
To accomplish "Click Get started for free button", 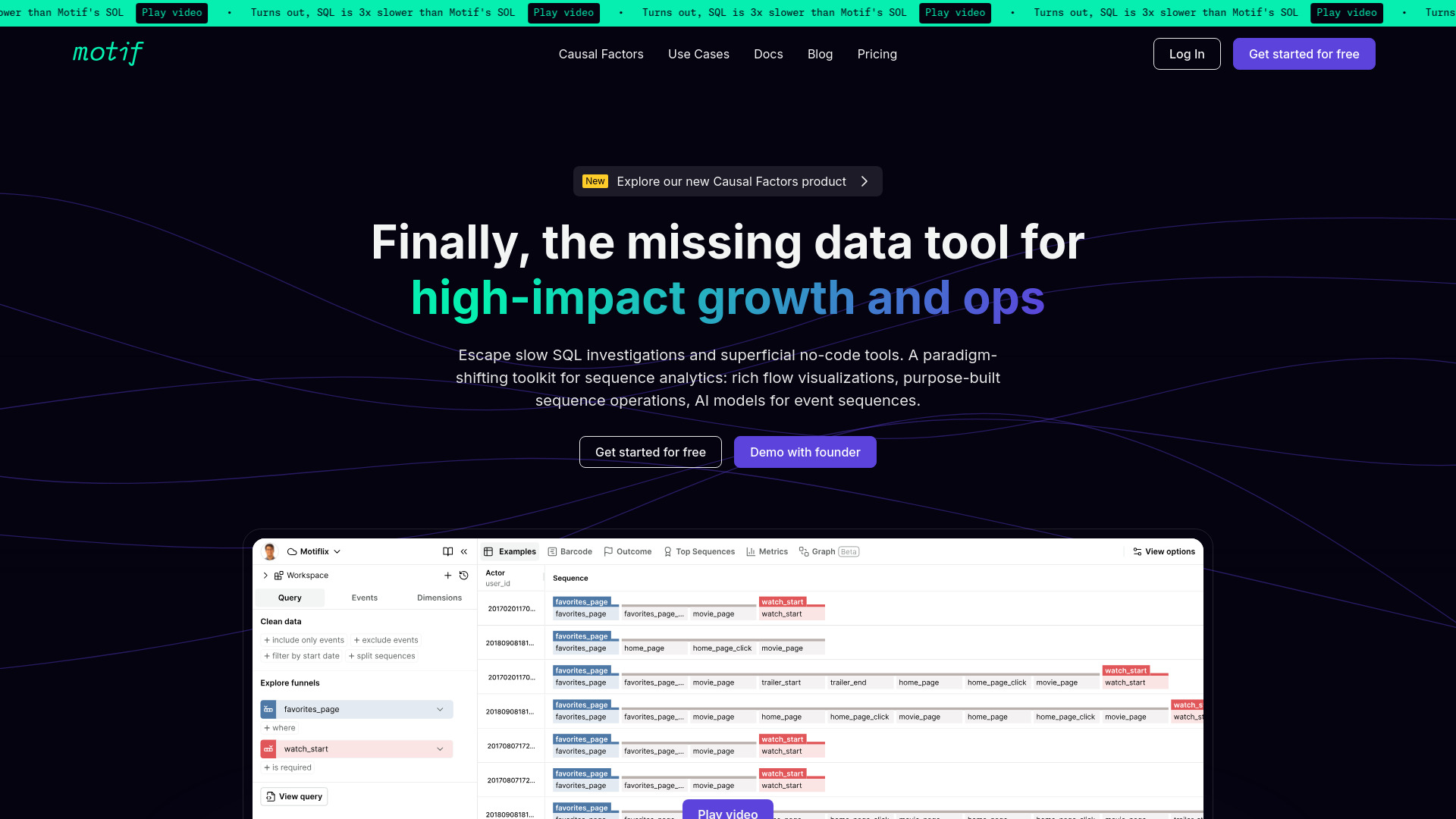I will point(1305,54).
